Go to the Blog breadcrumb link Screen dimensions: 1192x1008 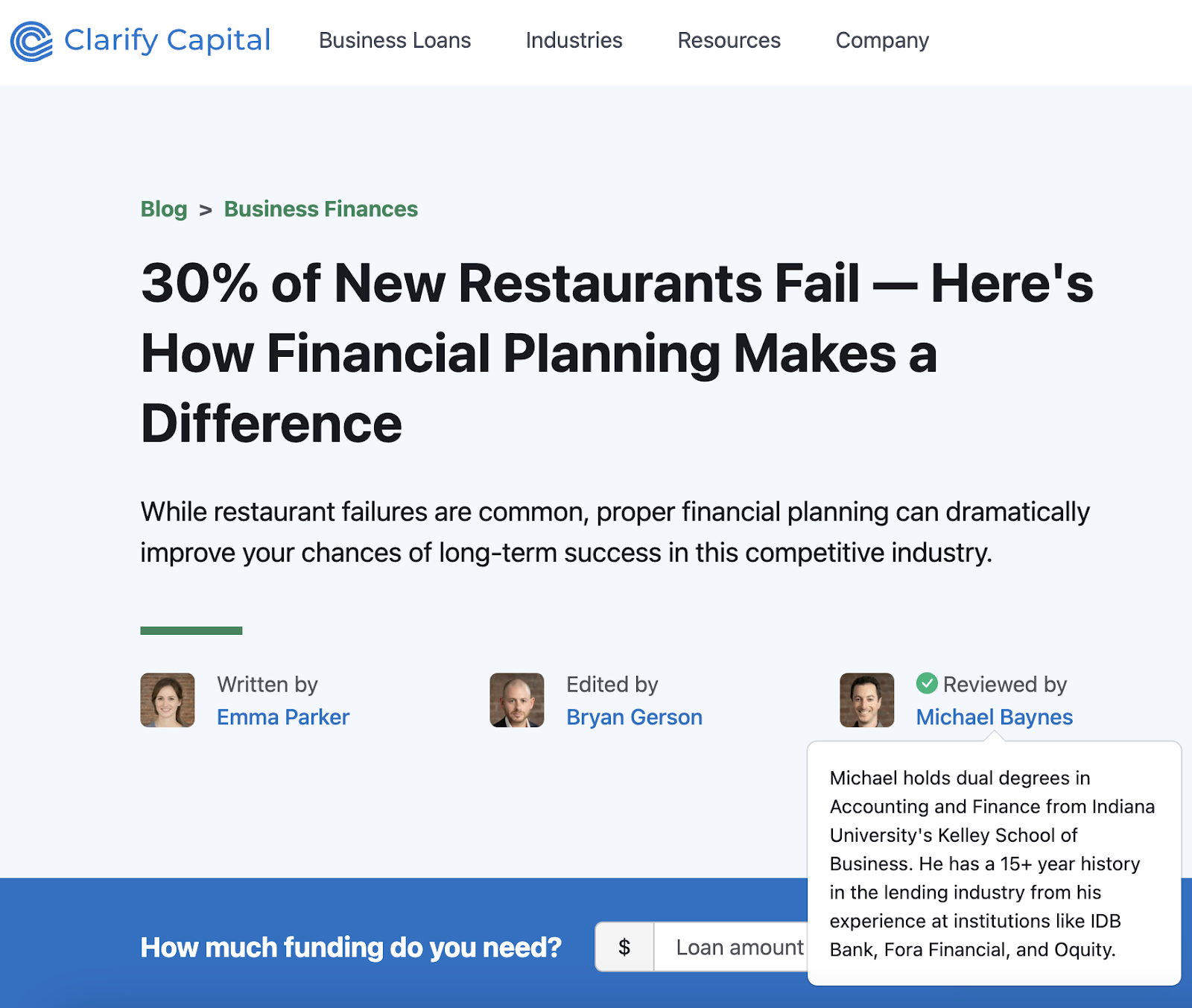(x=164, y=209)
